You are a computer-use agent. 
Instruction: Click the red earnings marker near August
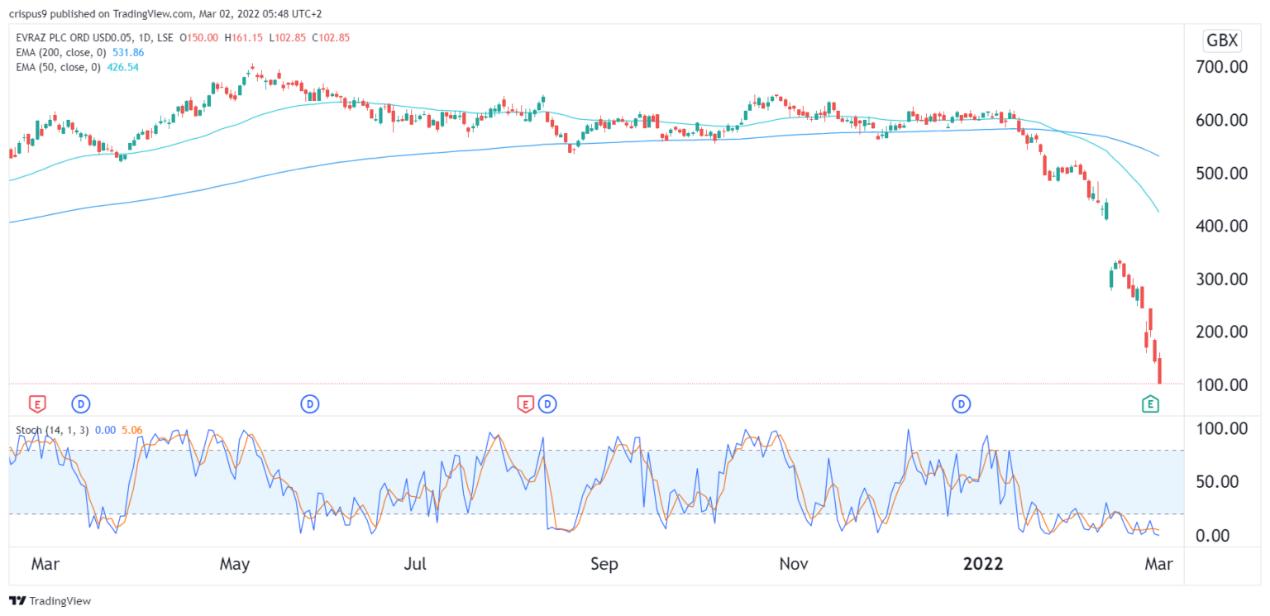click(x=525, y=404)
